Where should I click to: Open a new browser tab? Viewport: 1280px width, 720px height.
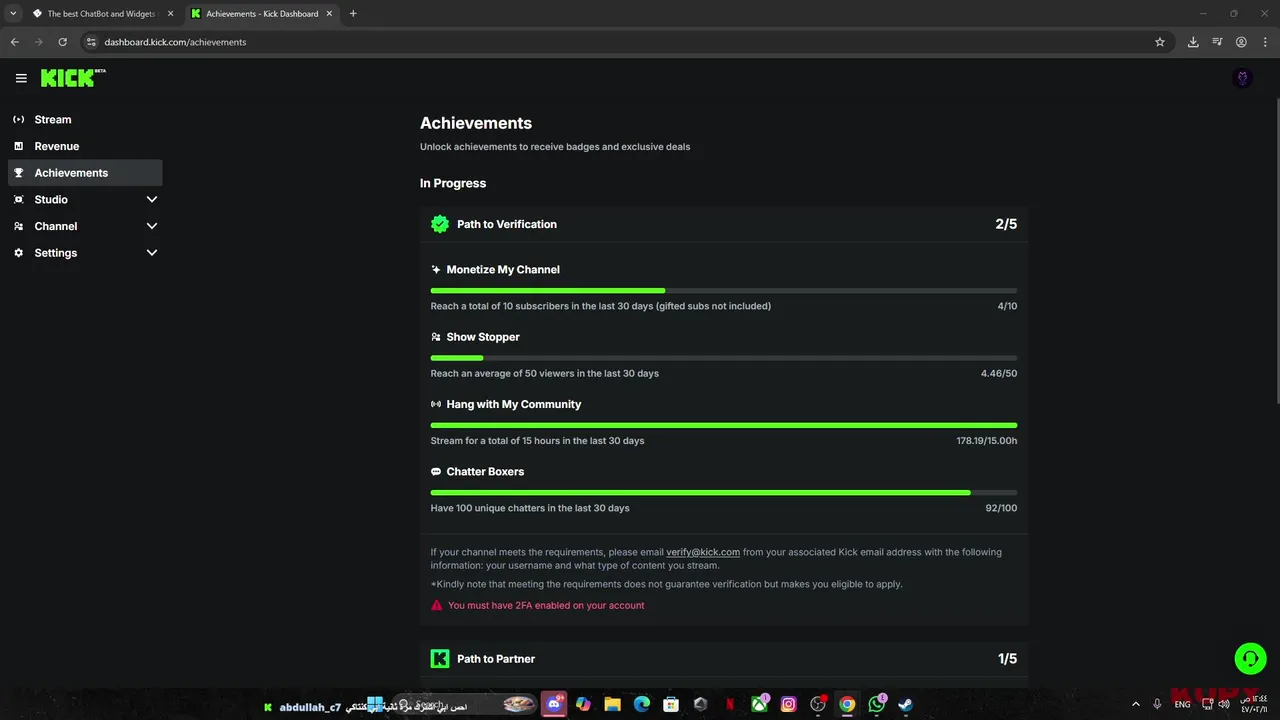[353, 14]
